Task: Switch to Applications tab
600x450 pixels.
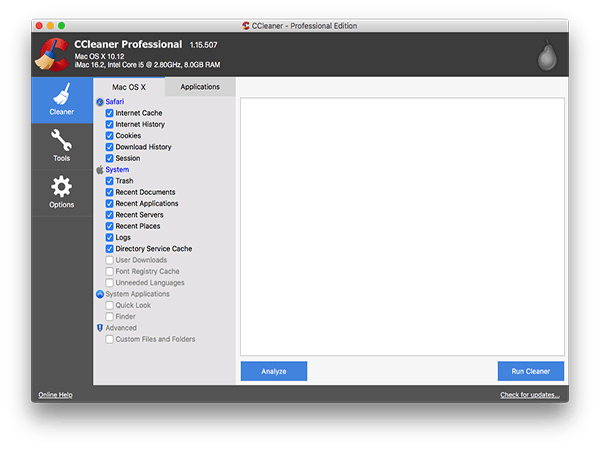Action: (x=200, y=87)
